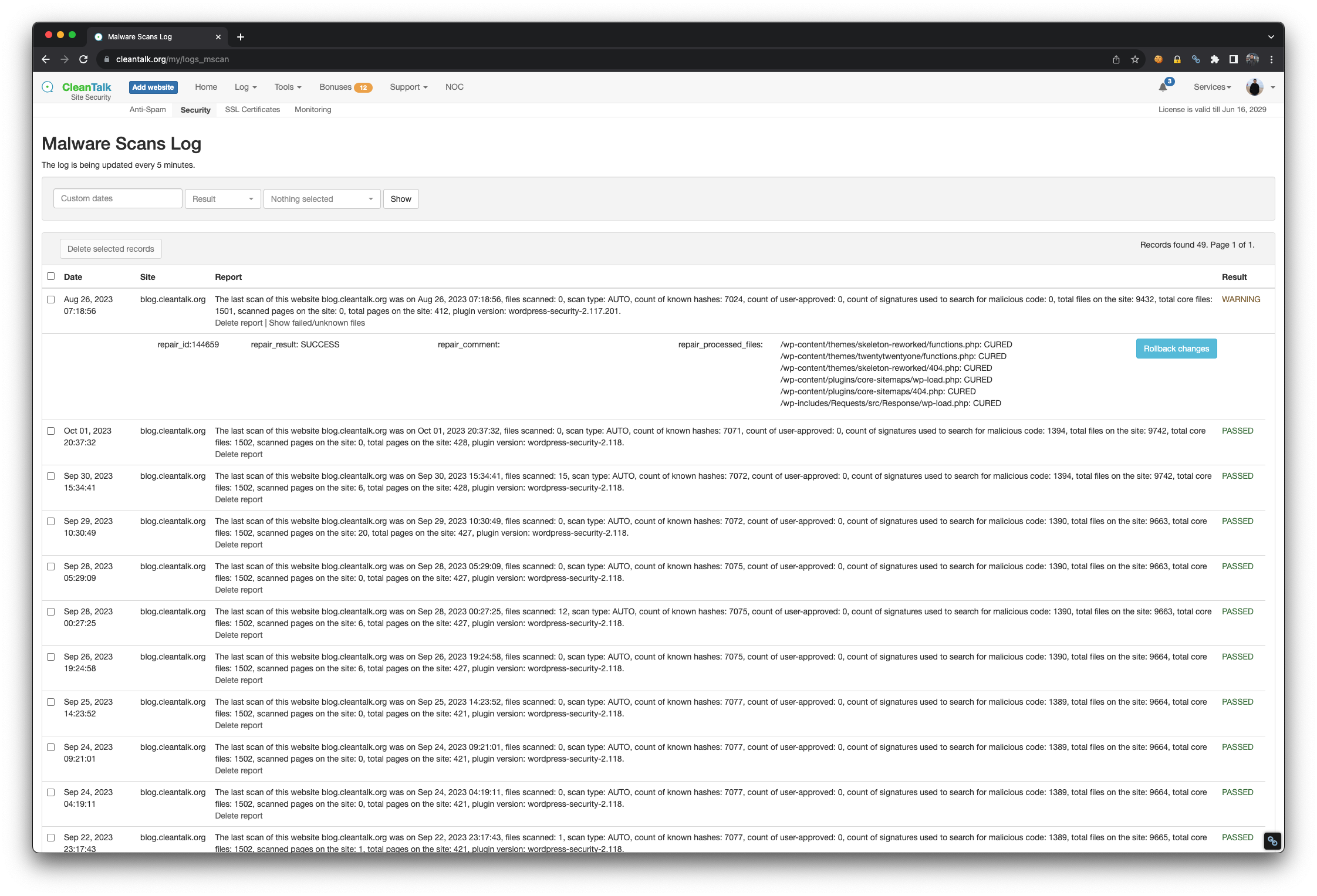Click Show failed/unknown files link
Screen dimensions: 1317x896
pos(317,323)
